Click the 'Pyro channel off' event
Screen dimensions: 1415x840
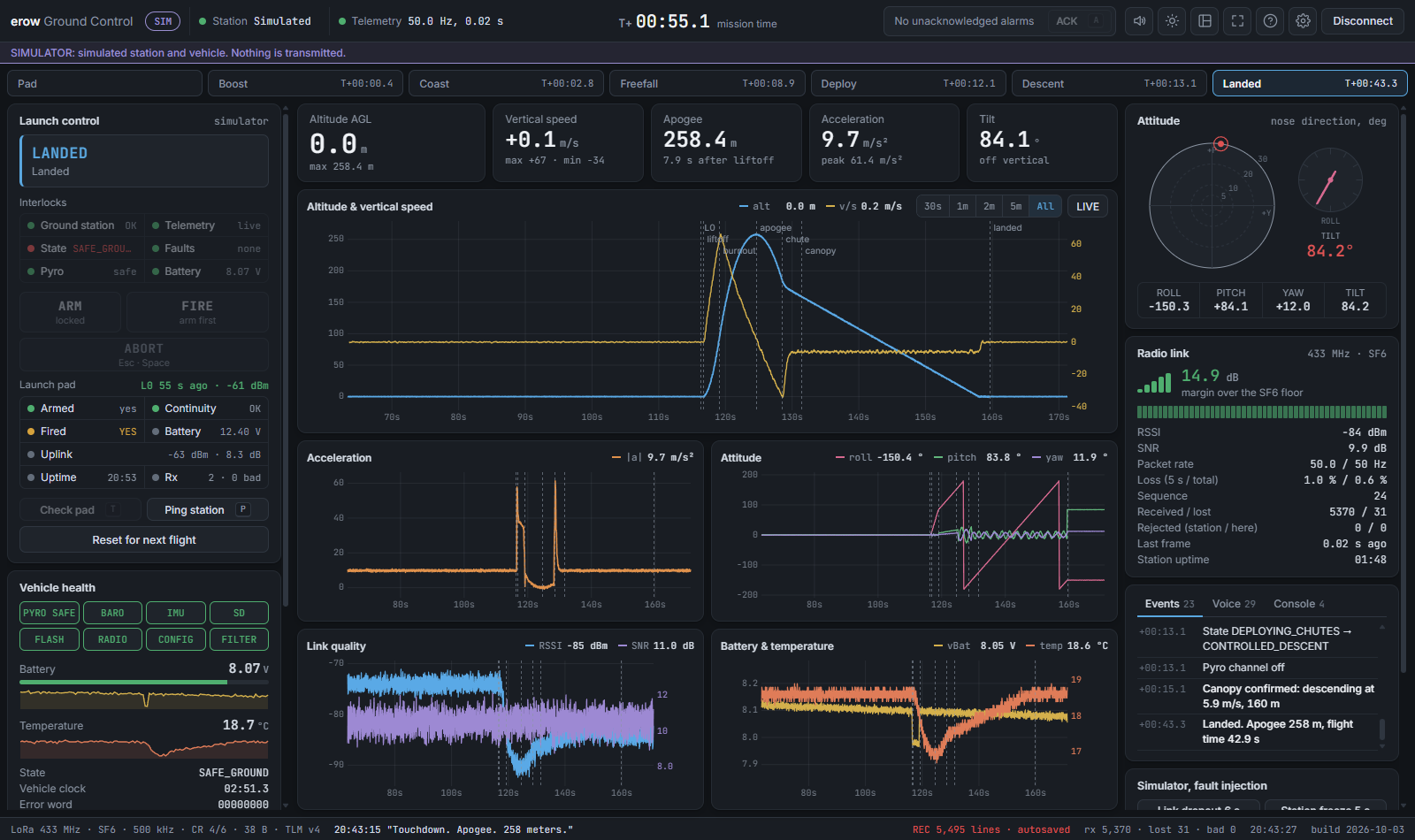click(x=1256, y=668)
